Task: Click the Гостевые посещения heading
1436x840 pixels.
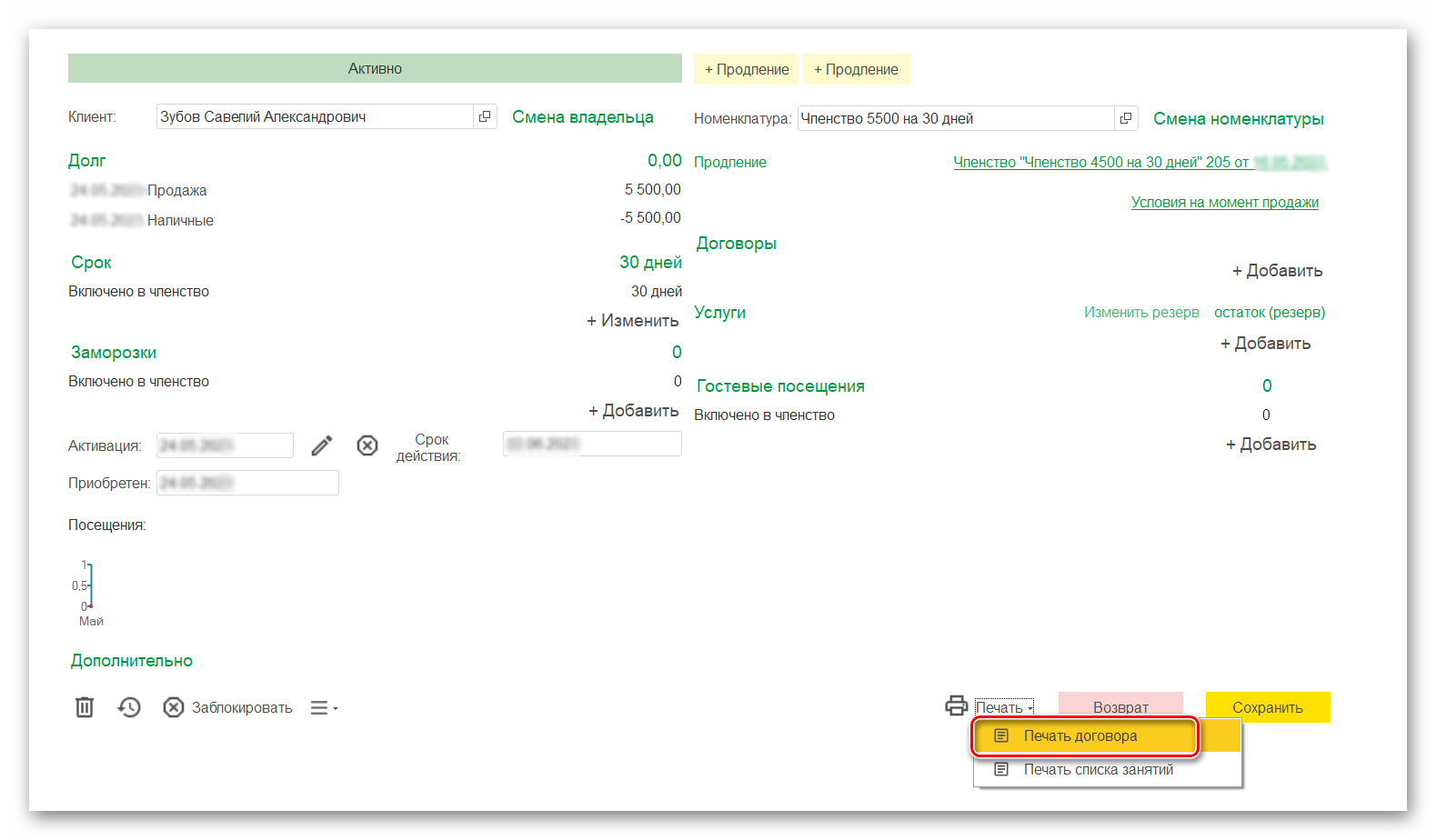Action: pyautogui.click(x=780, y=386)
